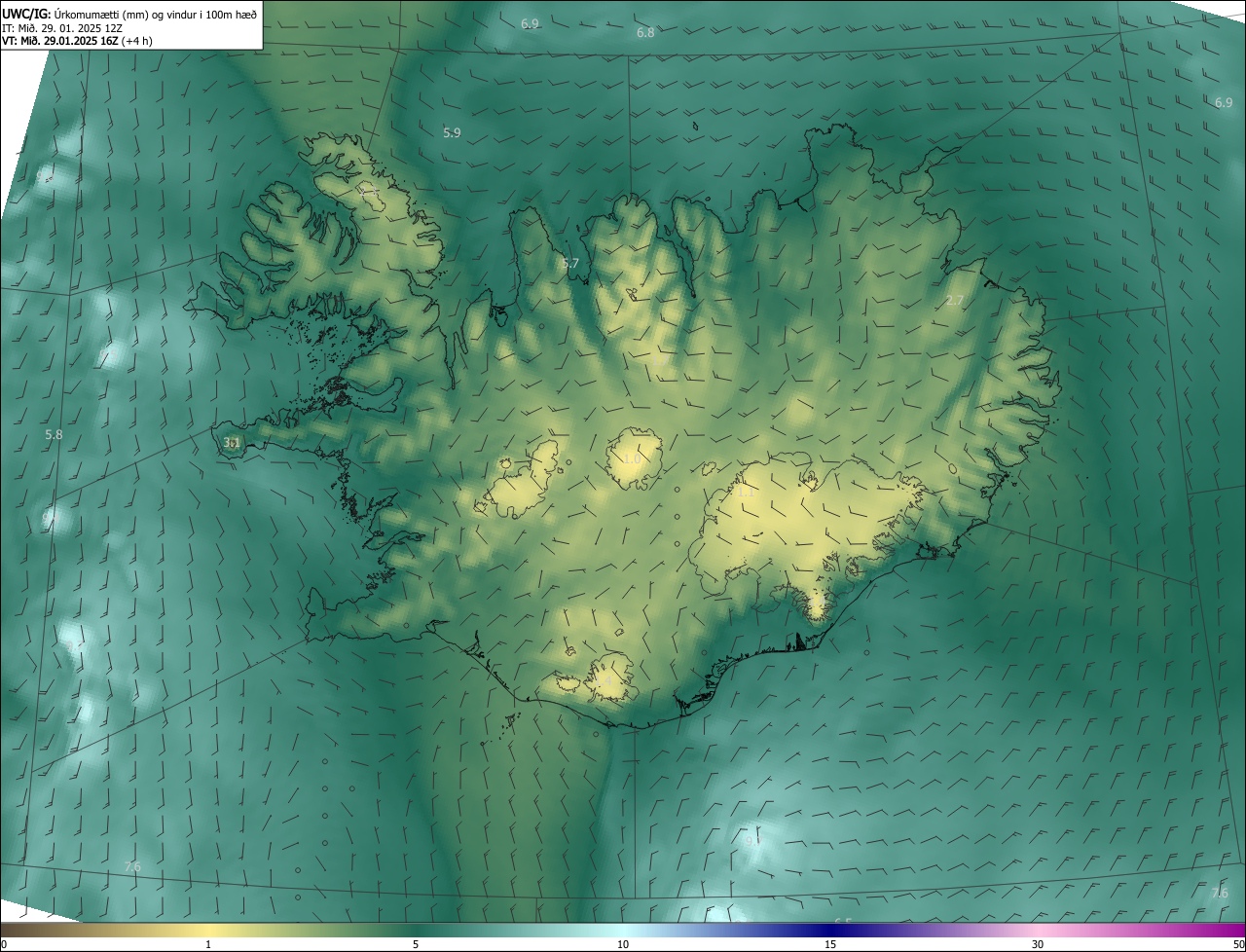Click the 30 tick label on the color scale
The image size is (1246, 952).
[1038, 944]
